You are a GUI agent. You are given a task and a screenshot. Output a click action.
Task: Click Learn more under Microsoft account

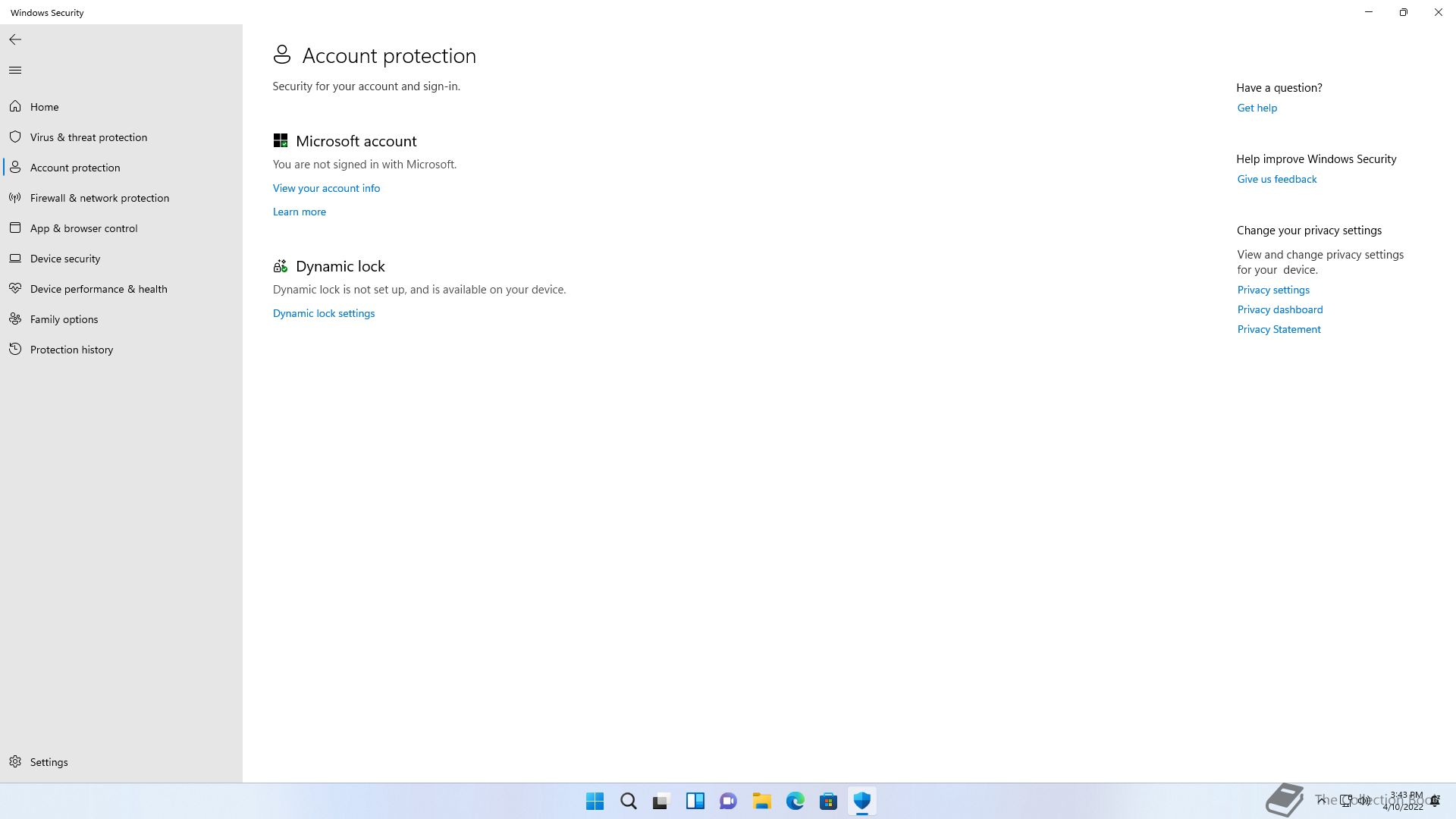(299, 212)
